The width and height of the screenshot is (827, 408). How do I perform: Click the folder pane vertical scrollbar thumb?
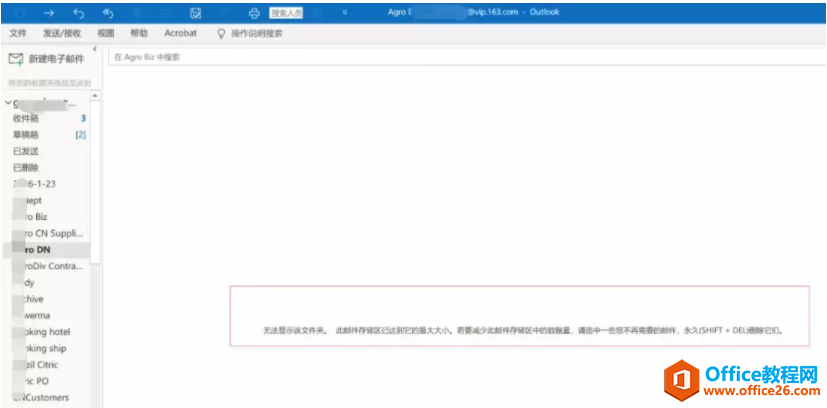coord(95,182)
